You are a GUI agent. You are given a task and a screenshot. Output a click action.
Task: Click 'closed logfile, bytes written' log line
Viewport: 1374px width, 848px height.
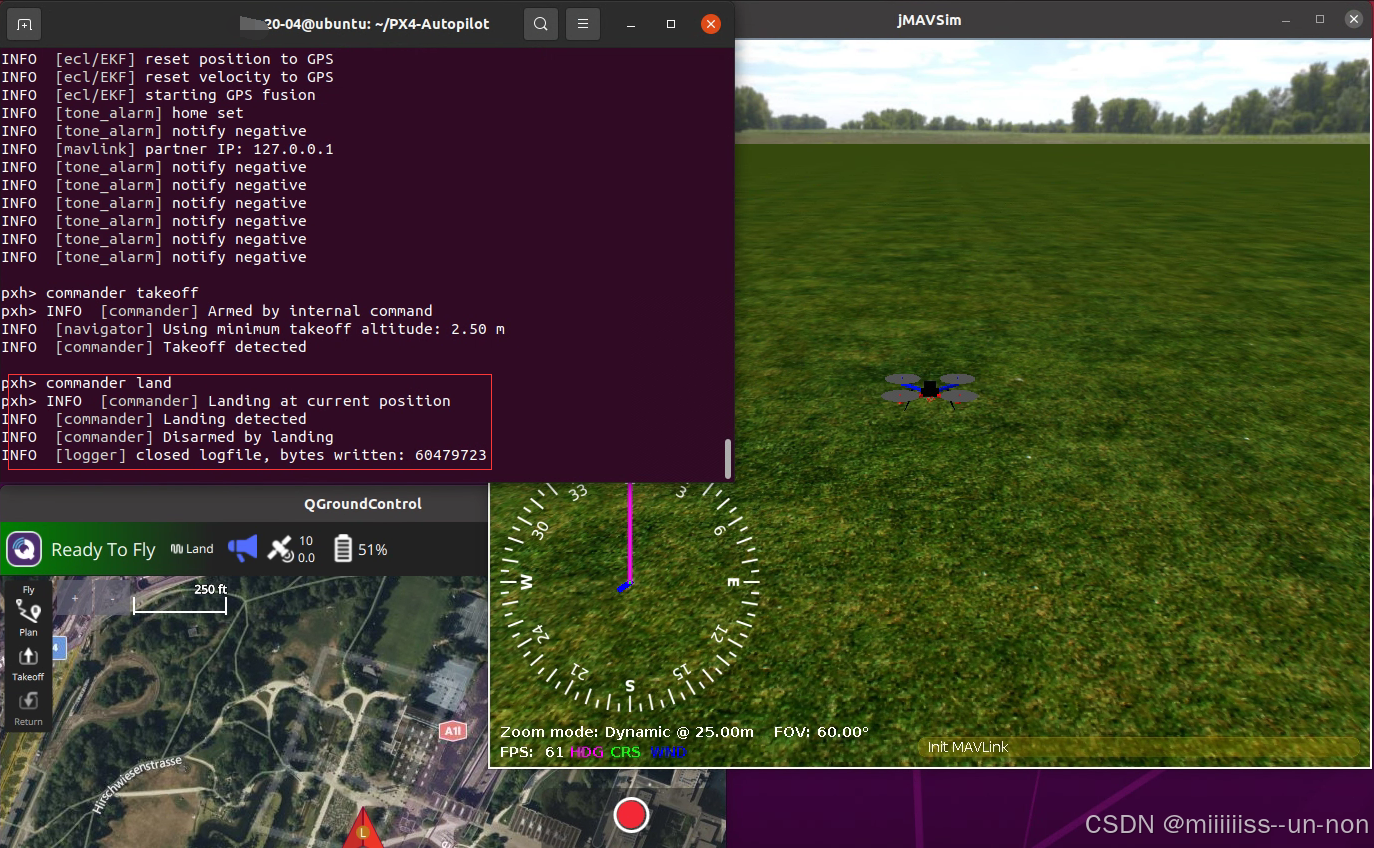244,455
